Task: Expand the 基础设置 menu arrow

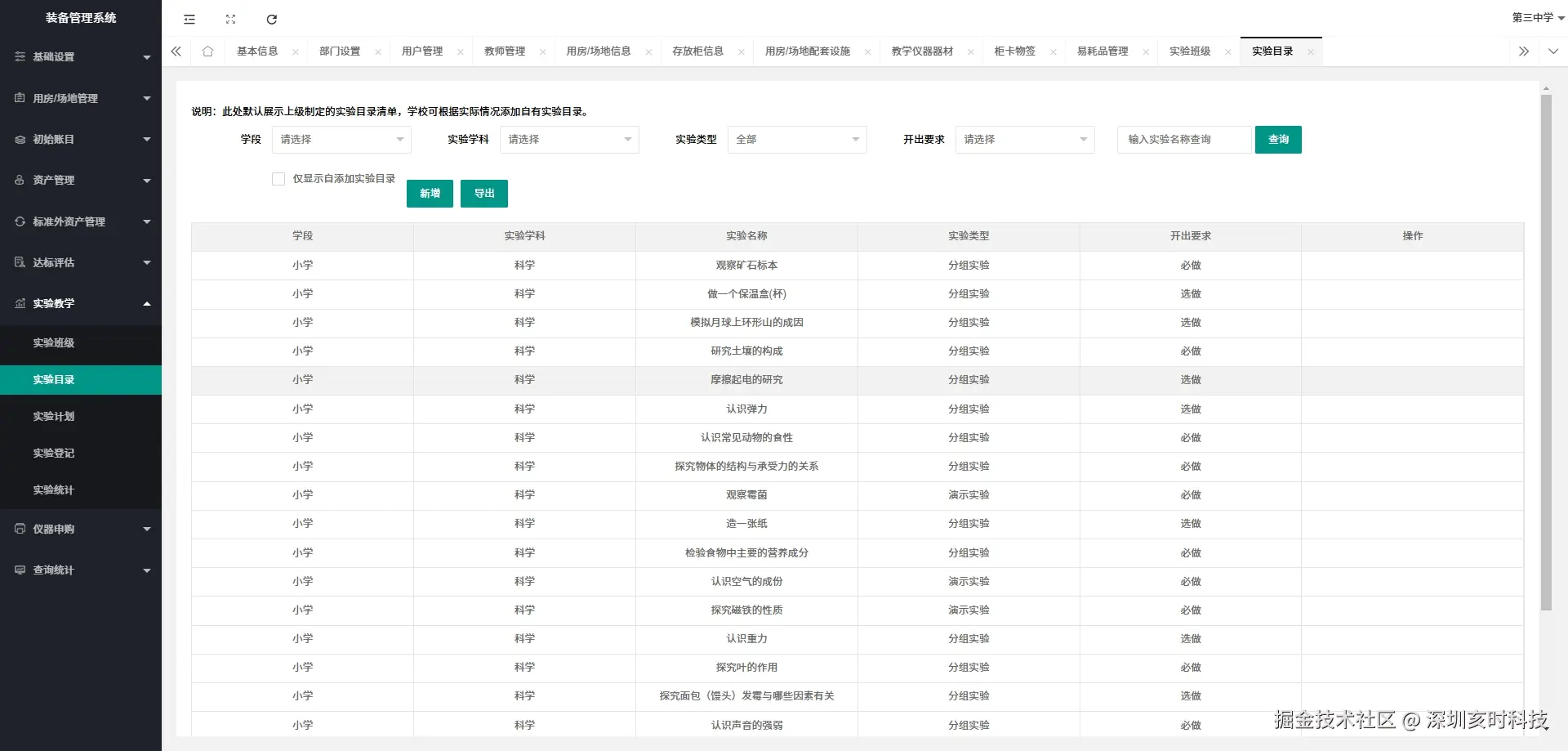Action: 147,57
